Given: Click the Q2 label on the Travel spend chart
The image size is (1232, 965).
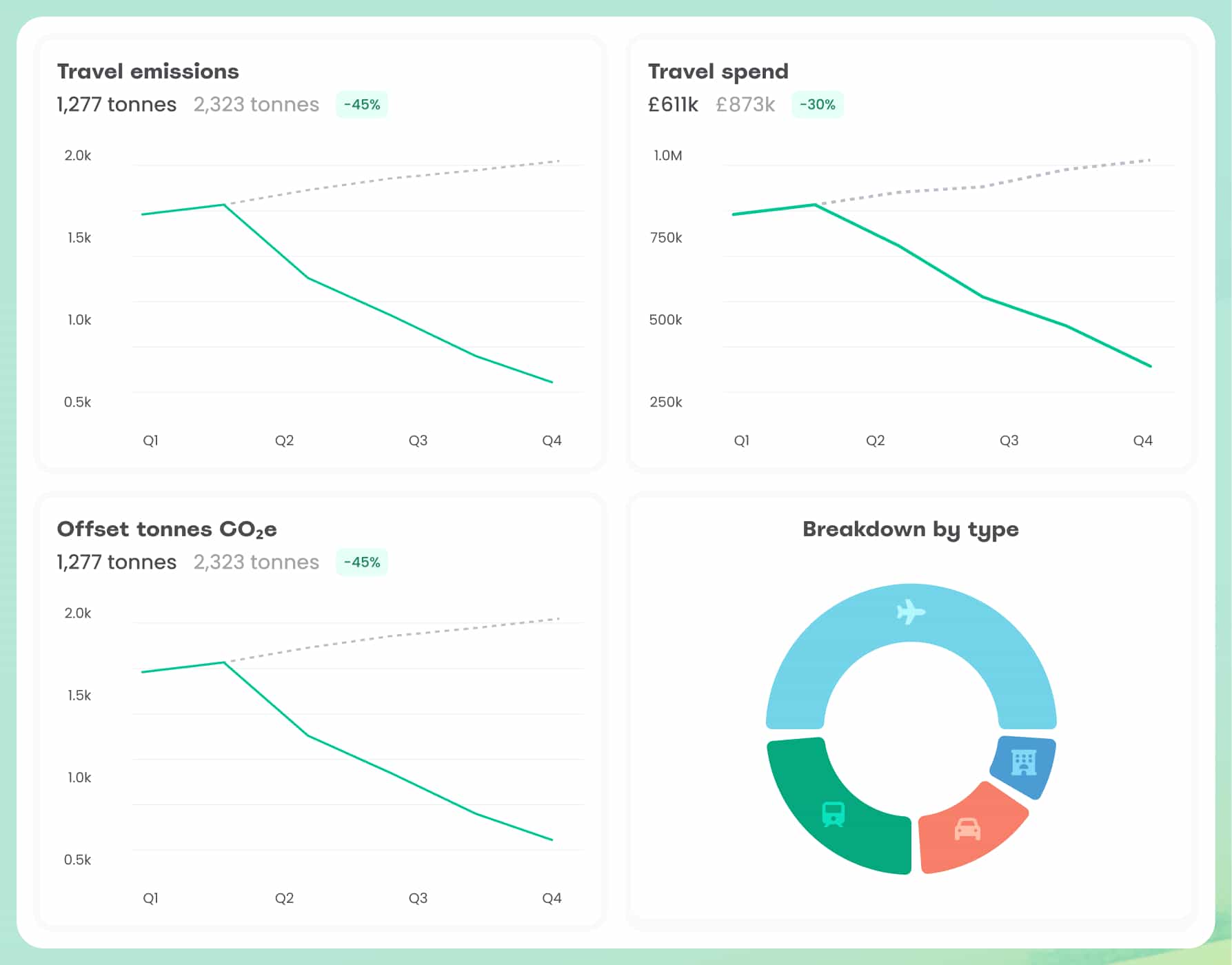Looking at the screenshot, I should click(x=875, y=440).
